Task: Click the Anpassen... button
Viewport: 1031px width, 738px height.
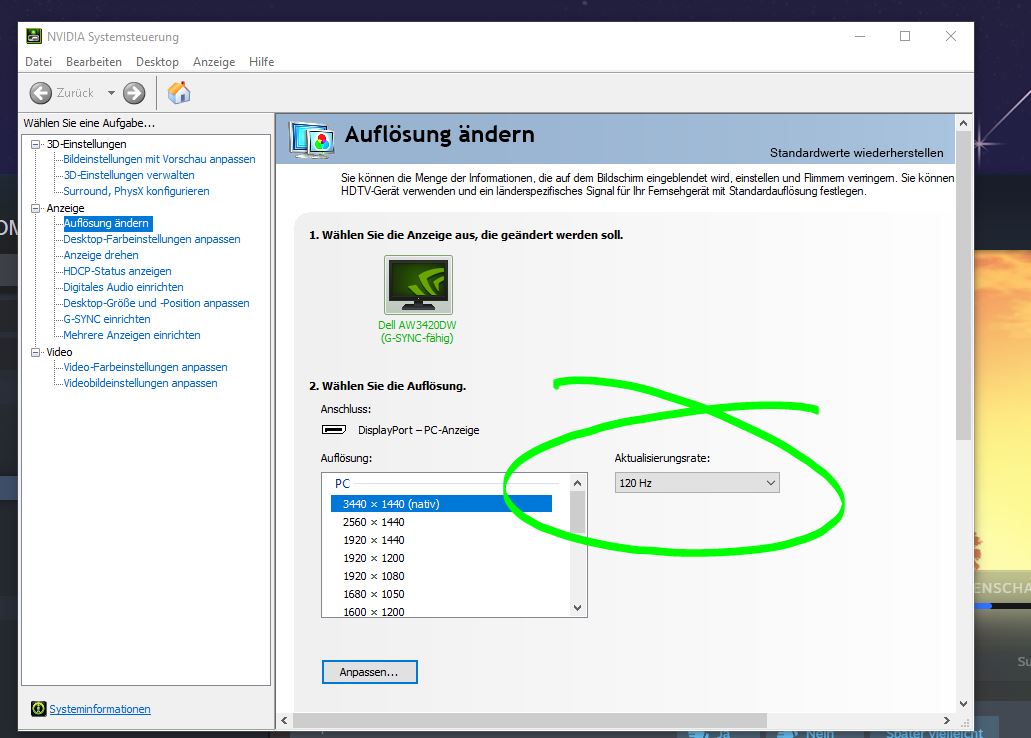Action: click(370, 672)
